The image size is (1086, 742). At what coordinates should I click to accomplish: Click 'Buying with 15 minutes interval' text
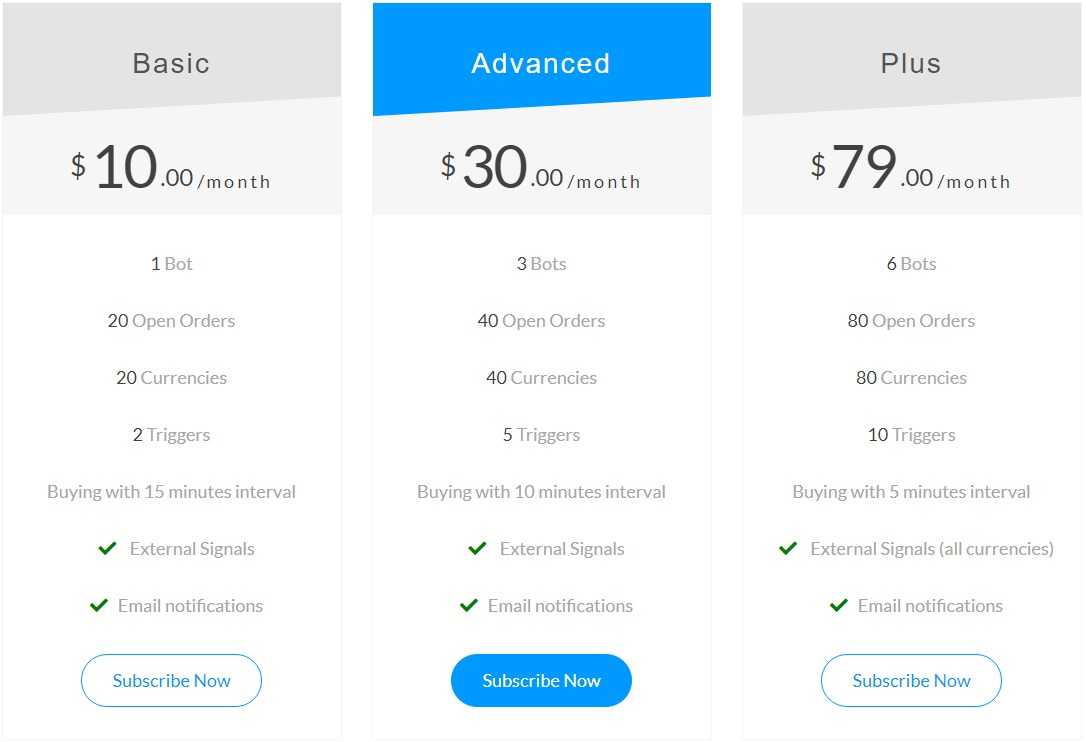click(171, 492)
